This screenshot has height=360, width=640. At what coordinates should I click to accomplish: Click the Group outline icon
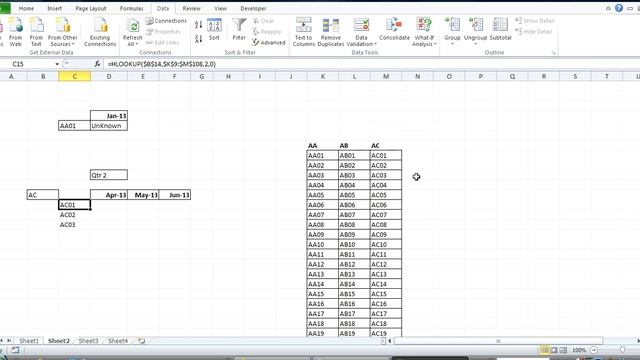coord(452,25)
